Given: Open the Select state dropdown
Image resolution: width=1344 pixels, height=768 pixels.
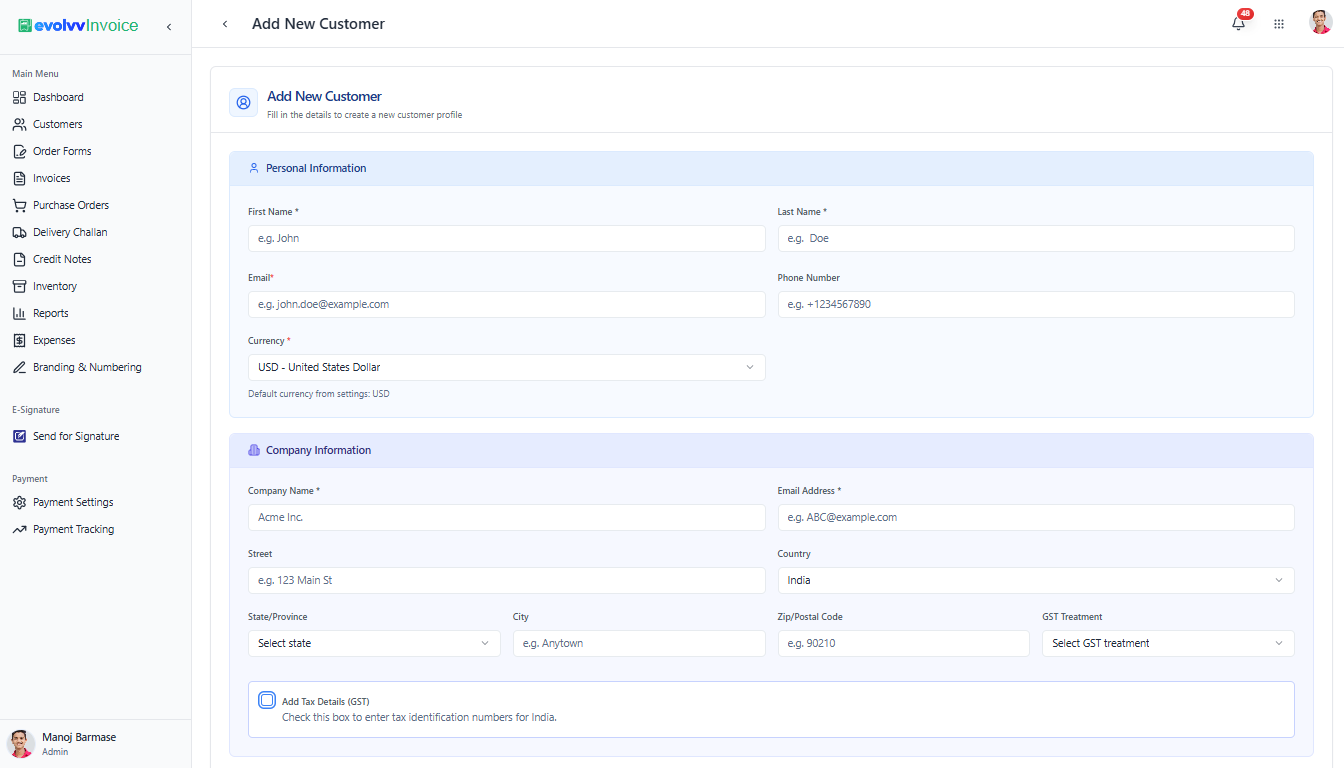Looking at the screenshot, I should pyautogui.click(x=374, y=643).
